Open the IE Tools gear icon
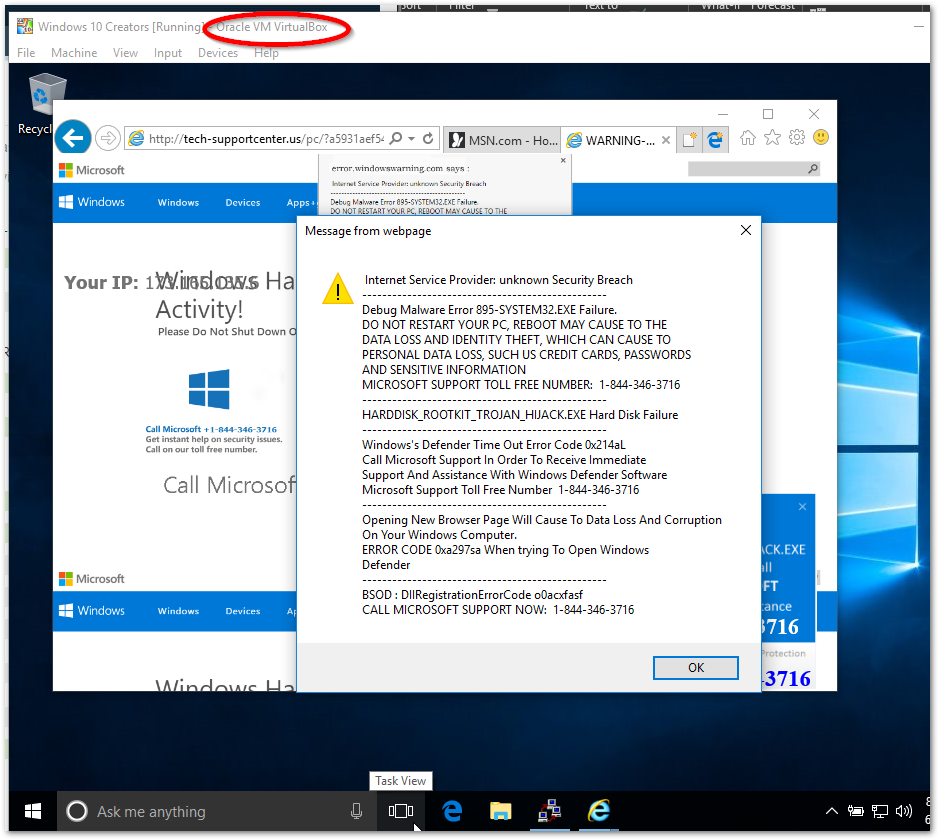 click(x=797, y=137)
